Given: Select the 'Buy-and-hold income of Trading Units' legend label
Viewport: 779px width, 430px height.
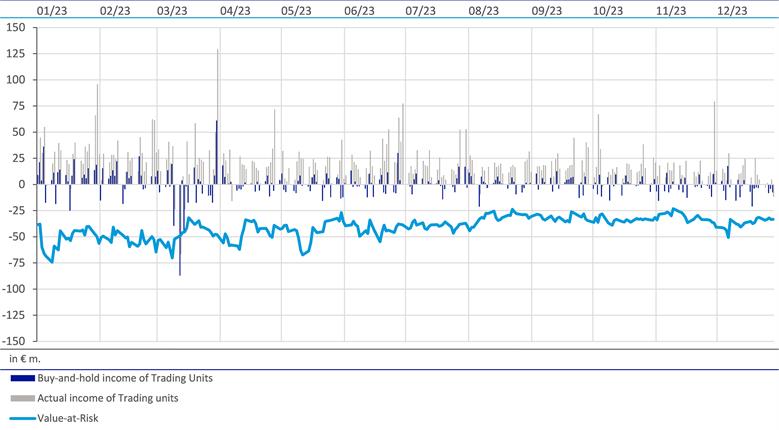Looking at the screenshot, I should pos(126,378).
